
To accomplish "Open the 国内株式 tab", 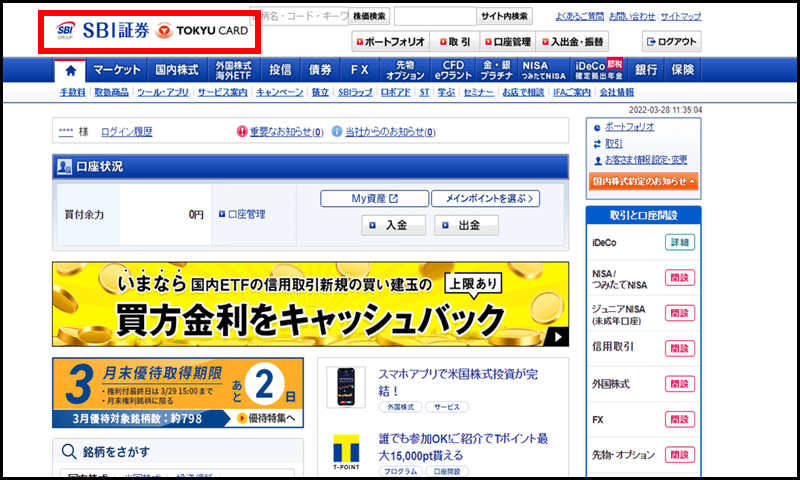I will click(x=177, y=70).
